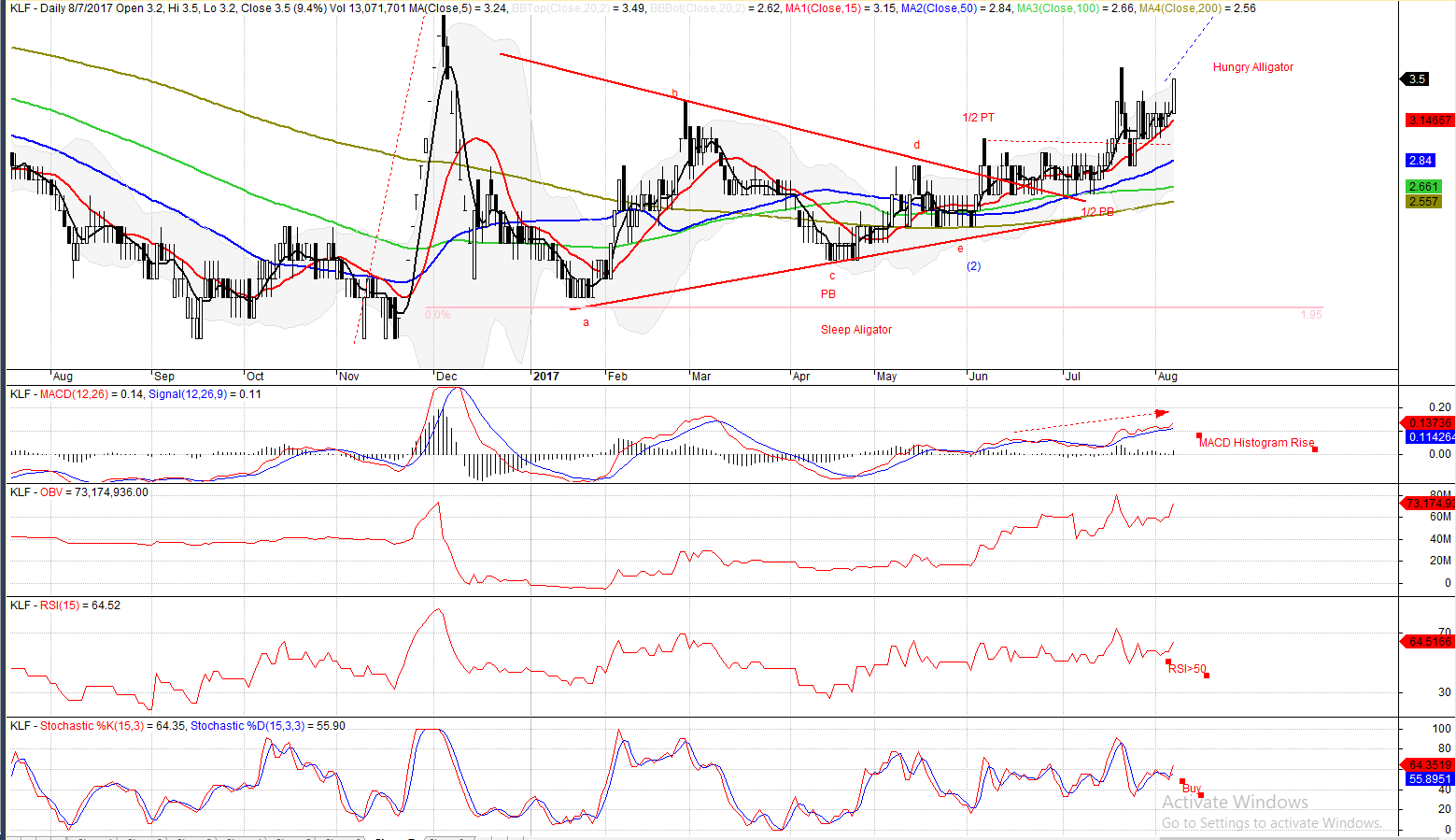The image size is (1456, 840).
Task: Click the 'MACD Histogram Rise' annotation label
Action: pyautogui.click(x=1256, y=443)
